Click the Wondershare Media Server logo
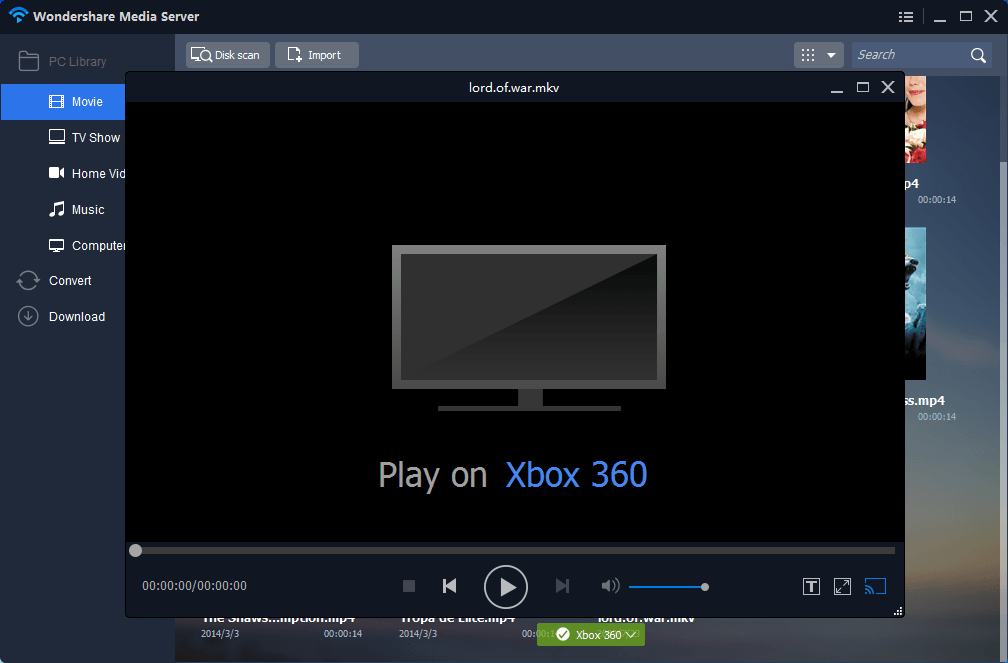Viewport: 1008px width, 663px height. click(x=18, y=14)
